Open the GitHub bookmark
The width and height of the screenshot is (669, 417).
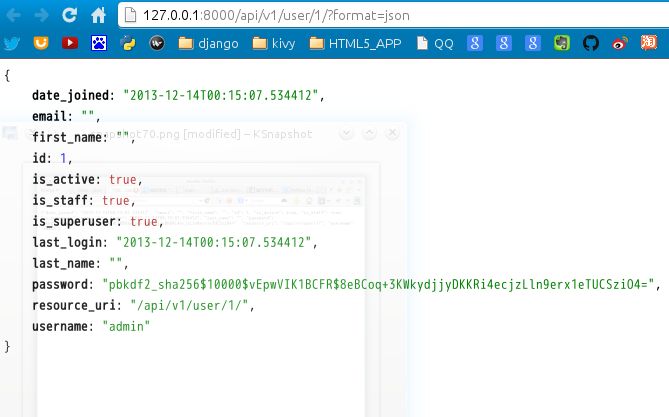pos(591,43)
